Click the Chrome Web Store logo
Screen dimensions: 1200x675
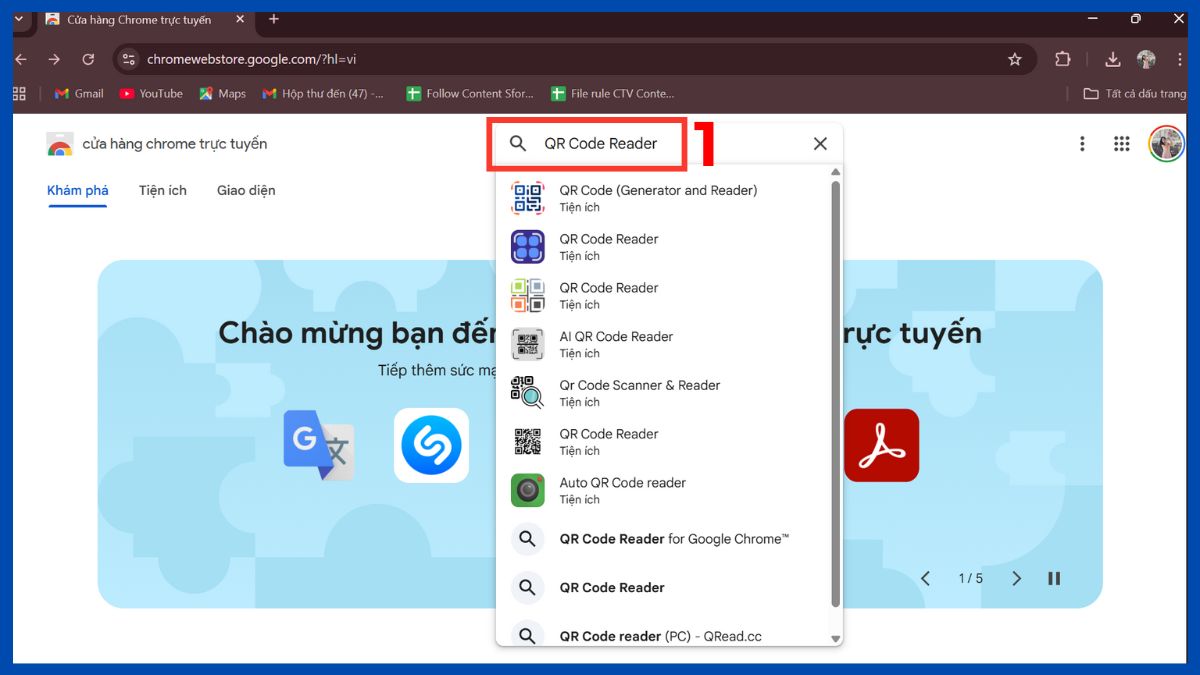coord(60,143)
